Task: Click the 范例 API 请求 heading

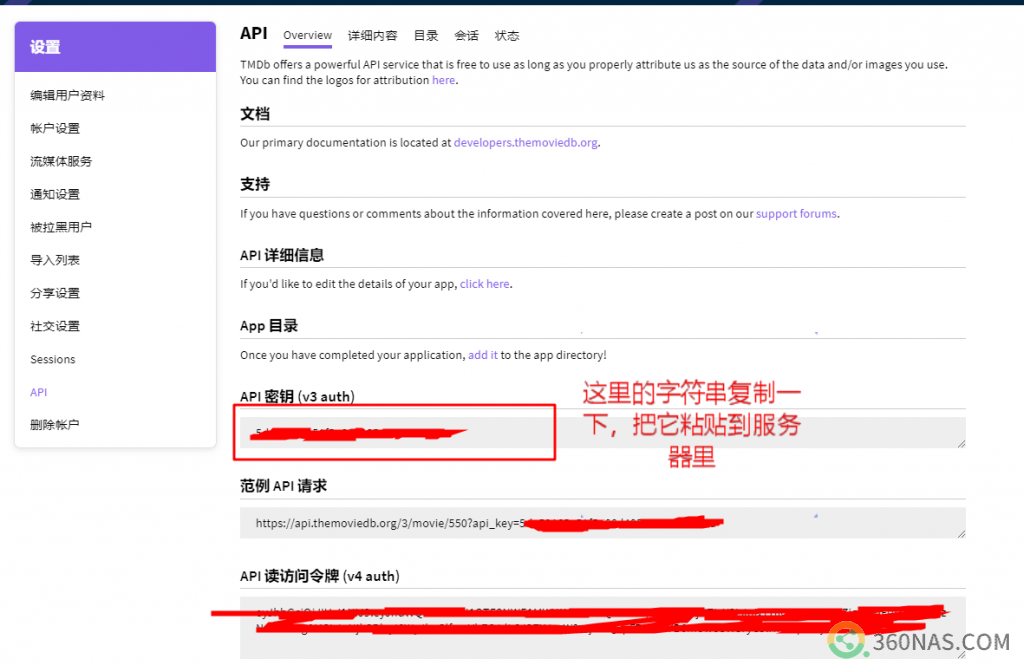Action: click(283, 486)
